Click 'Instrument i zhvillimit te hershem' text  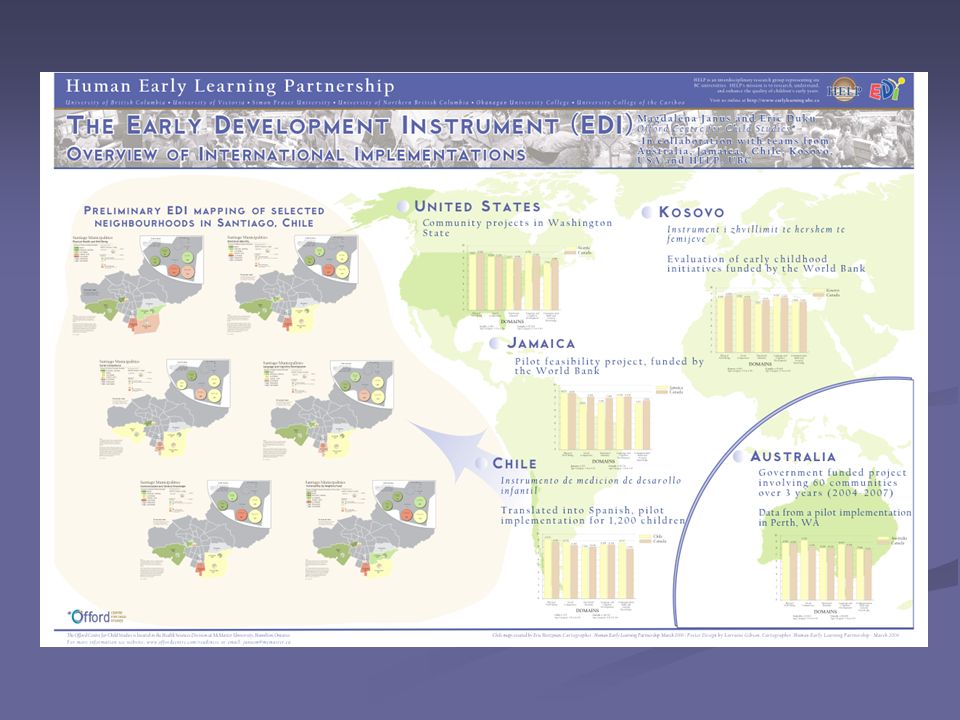(x=756, y=234)
